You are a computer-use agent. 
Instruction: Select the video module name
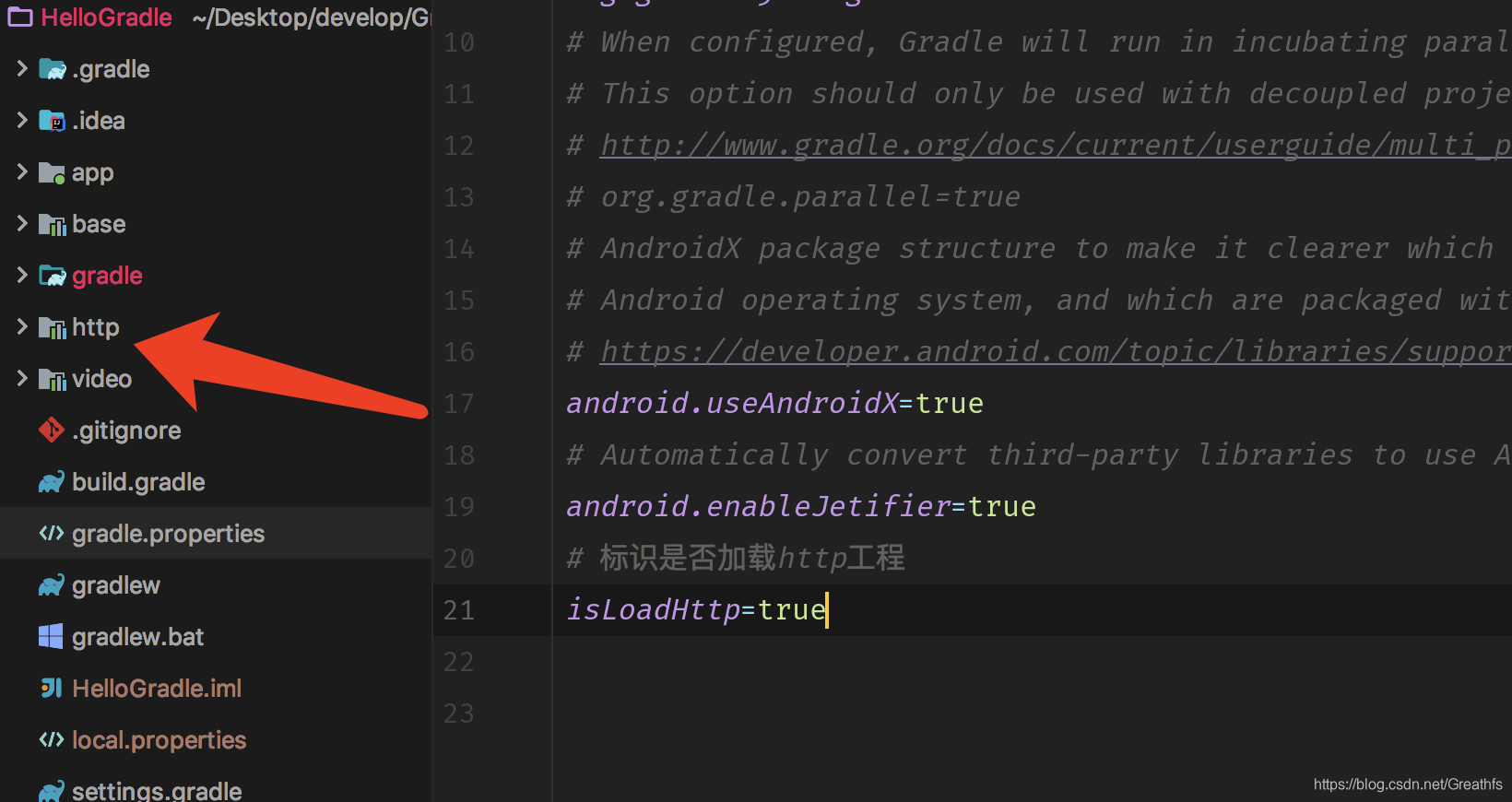pos(101,379)
